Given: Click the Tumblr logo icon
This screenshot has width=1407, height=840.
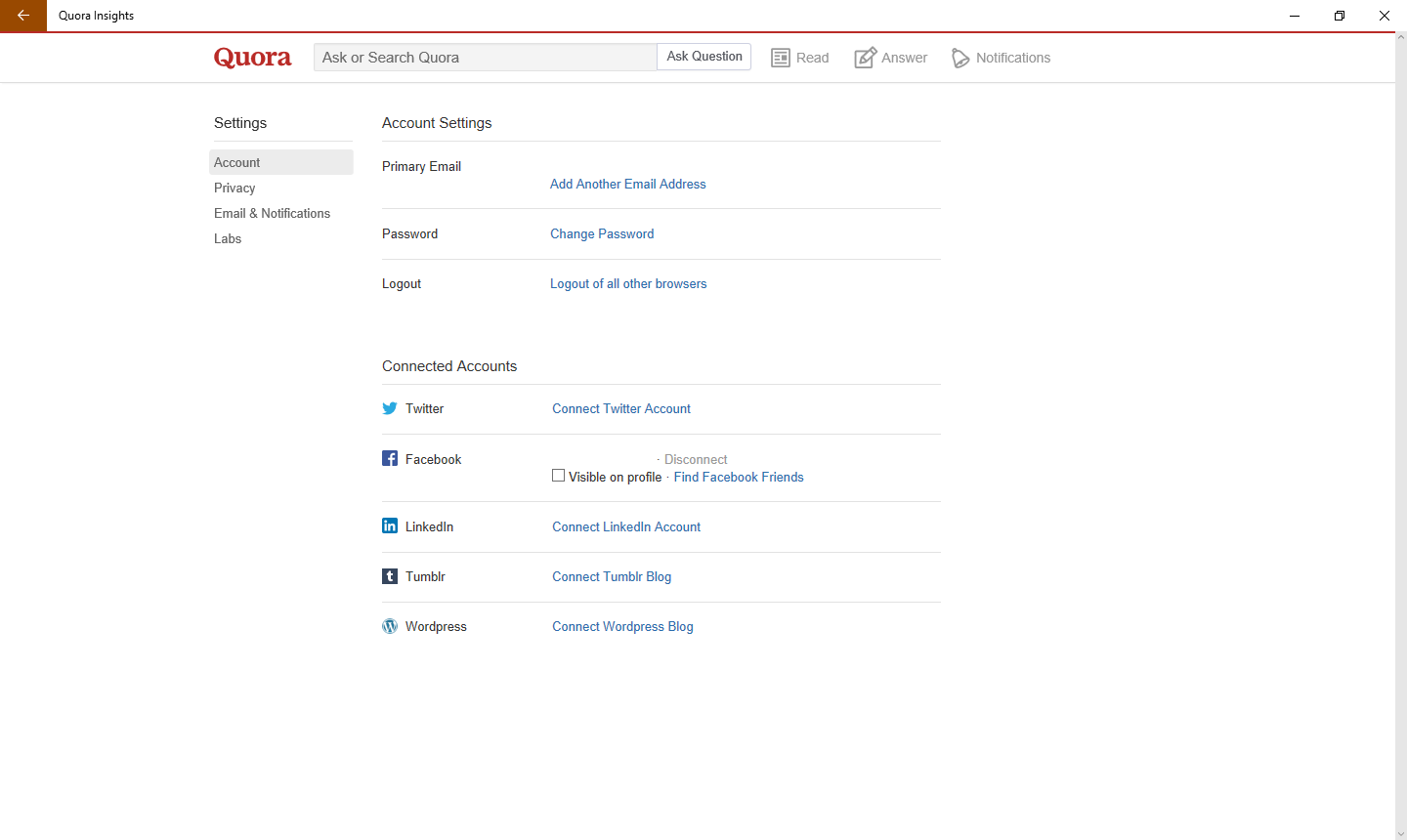Looking at the screenshot, I should pos(390,576).
